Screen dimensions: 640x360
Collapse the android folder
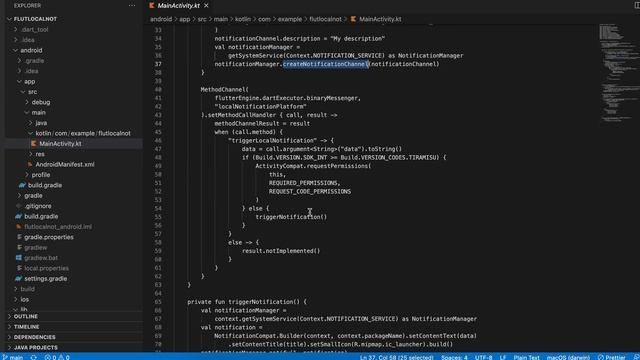point(31,50)
